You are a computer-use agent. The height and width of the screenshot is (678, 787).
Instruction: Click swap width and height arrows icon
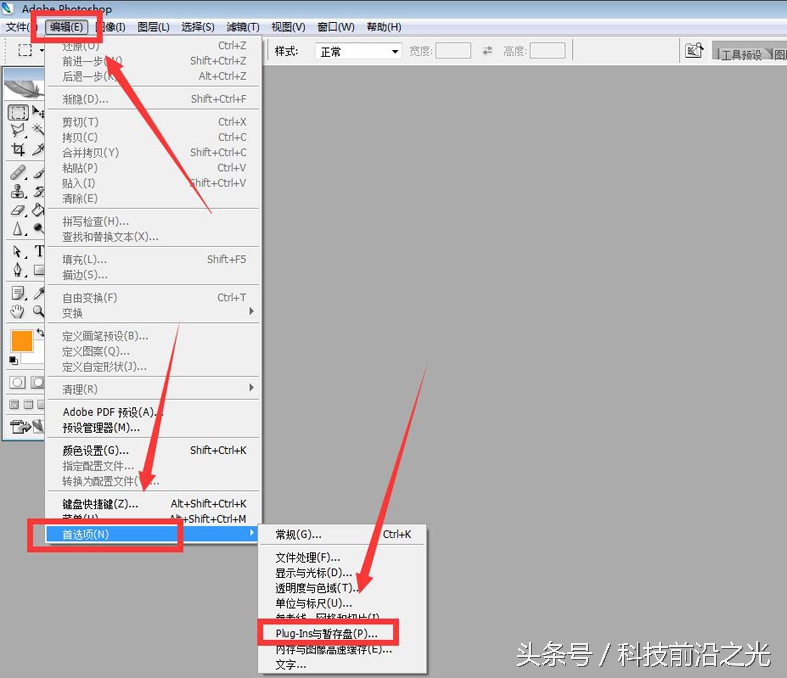click(x=487, y=51)
